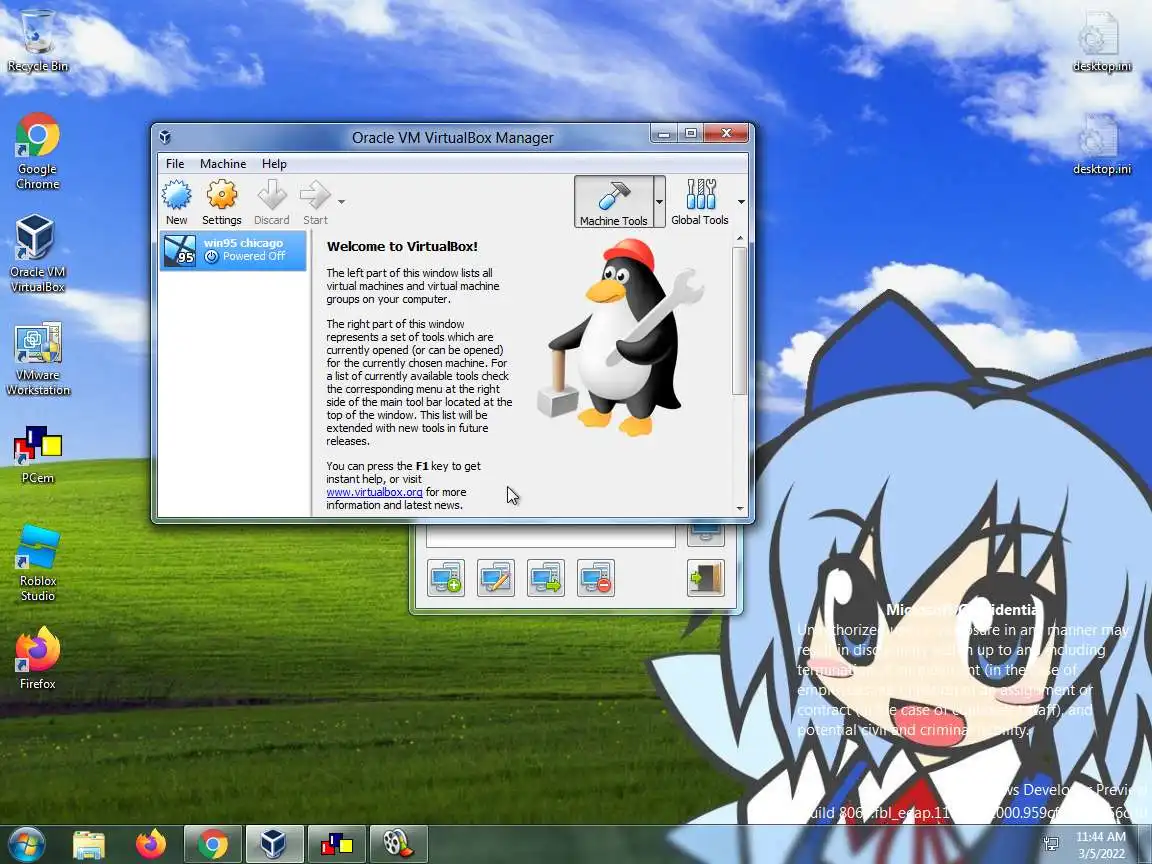The width and height of the screenshot is (1152, 864).
Task: Select the Machine Tools hammer button
Action: (613, 201)
